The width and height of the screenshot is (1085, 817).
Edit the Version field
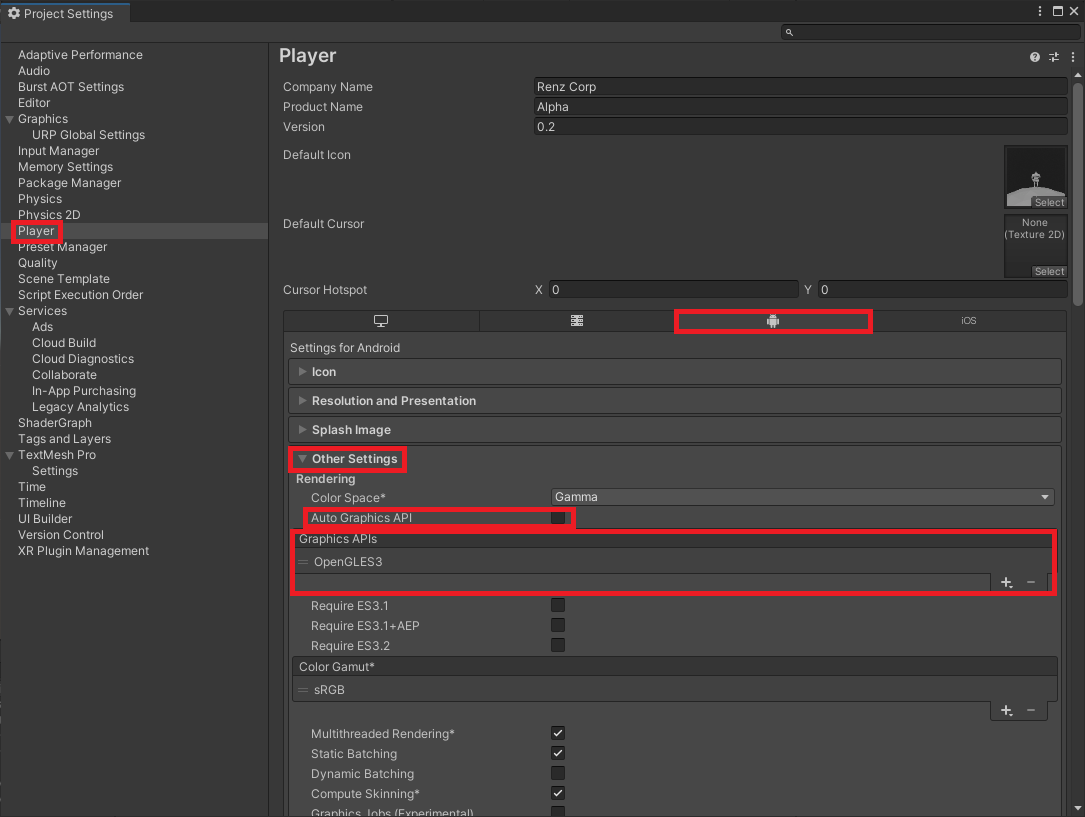801,127
